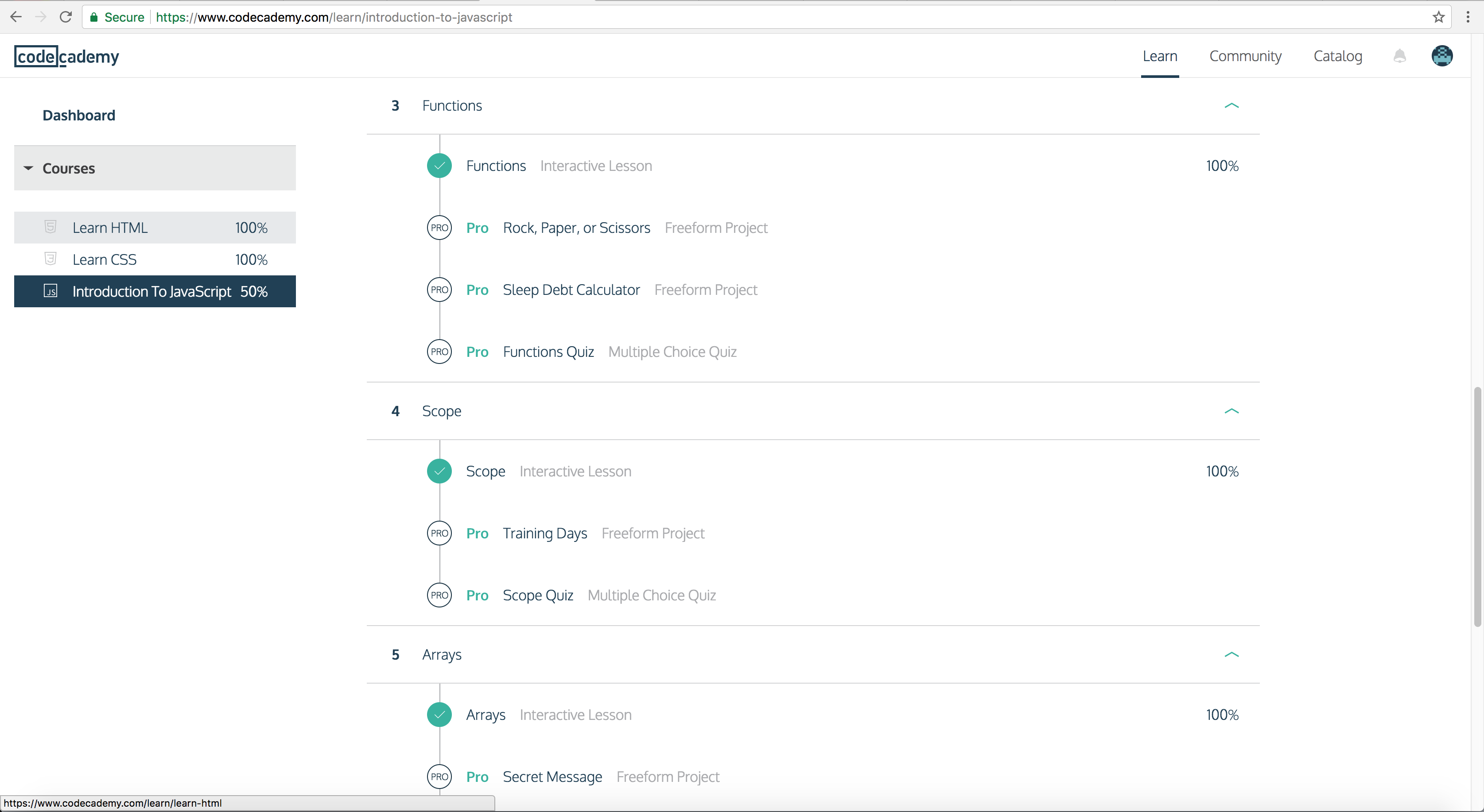Collapse the Functions section chevron
This screenshot has width=1484, height=812.
coord(1231,105)
